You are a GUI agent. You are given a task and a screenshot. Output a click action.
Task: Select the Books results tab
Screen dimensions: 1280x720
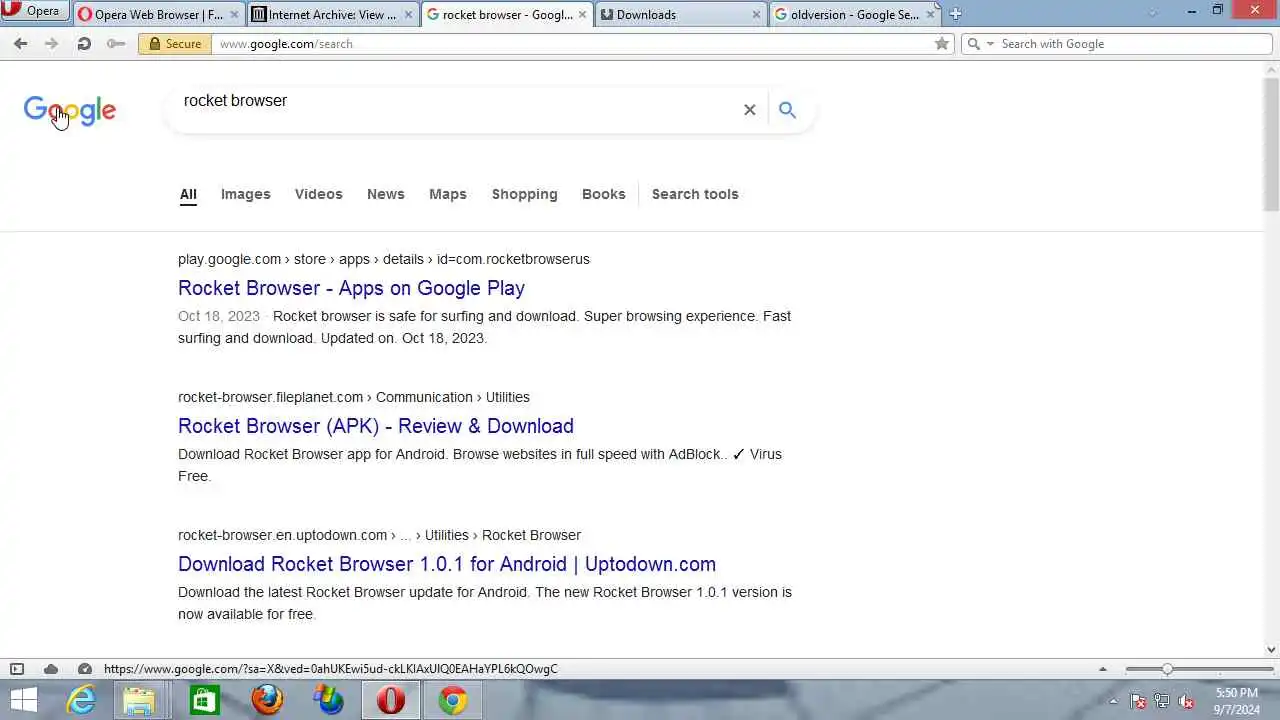coord(603,194)
